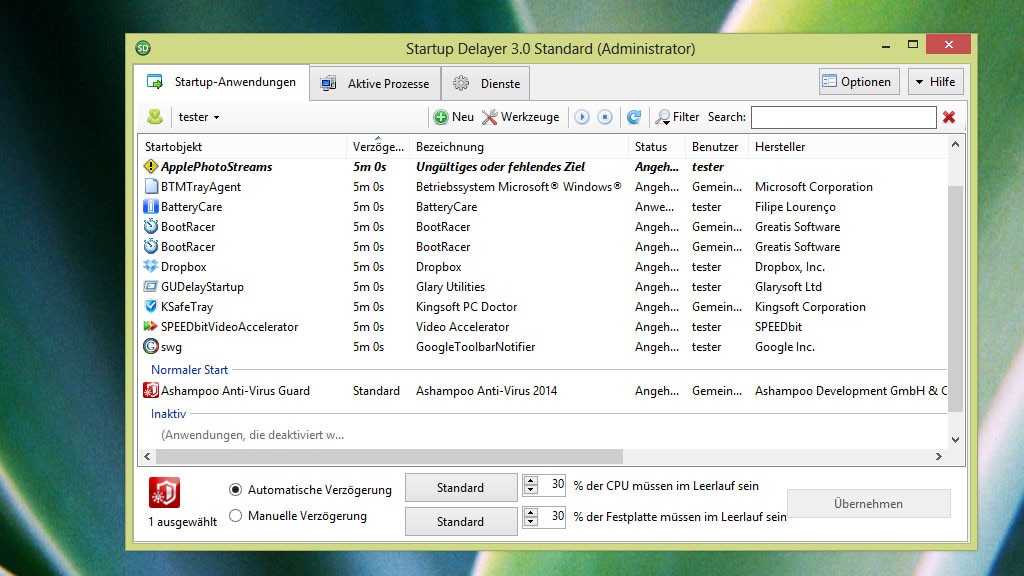1024x576 pixels.
Task: Switch to the Dienste tab
Action: point(486,84)
